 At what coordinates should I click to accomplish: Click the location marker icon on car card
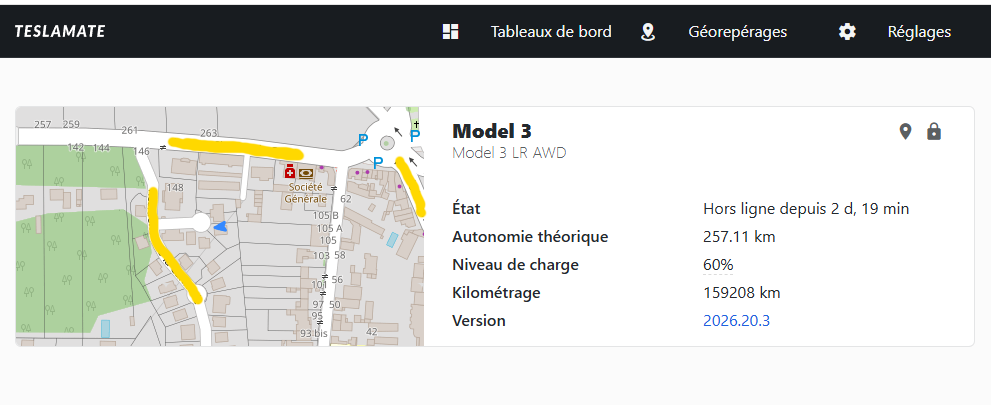pyautogui.click(x=906, y=131)
